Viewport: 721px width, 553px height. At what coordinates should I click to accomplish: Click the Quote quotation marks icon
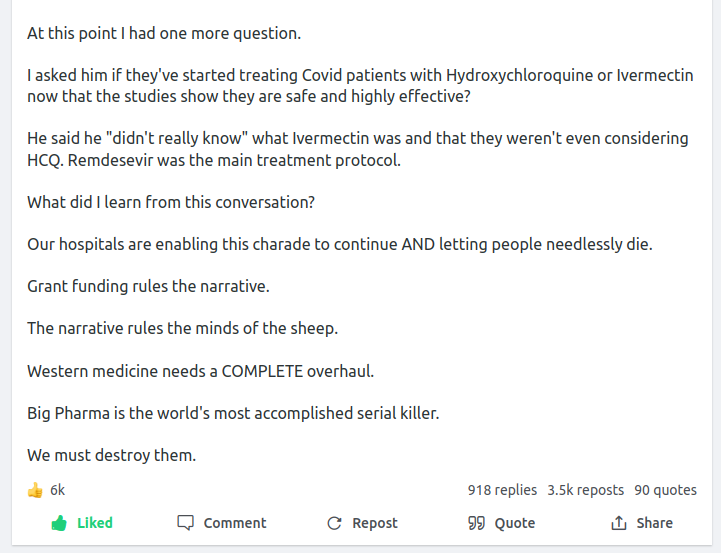[x=476, y=523]
